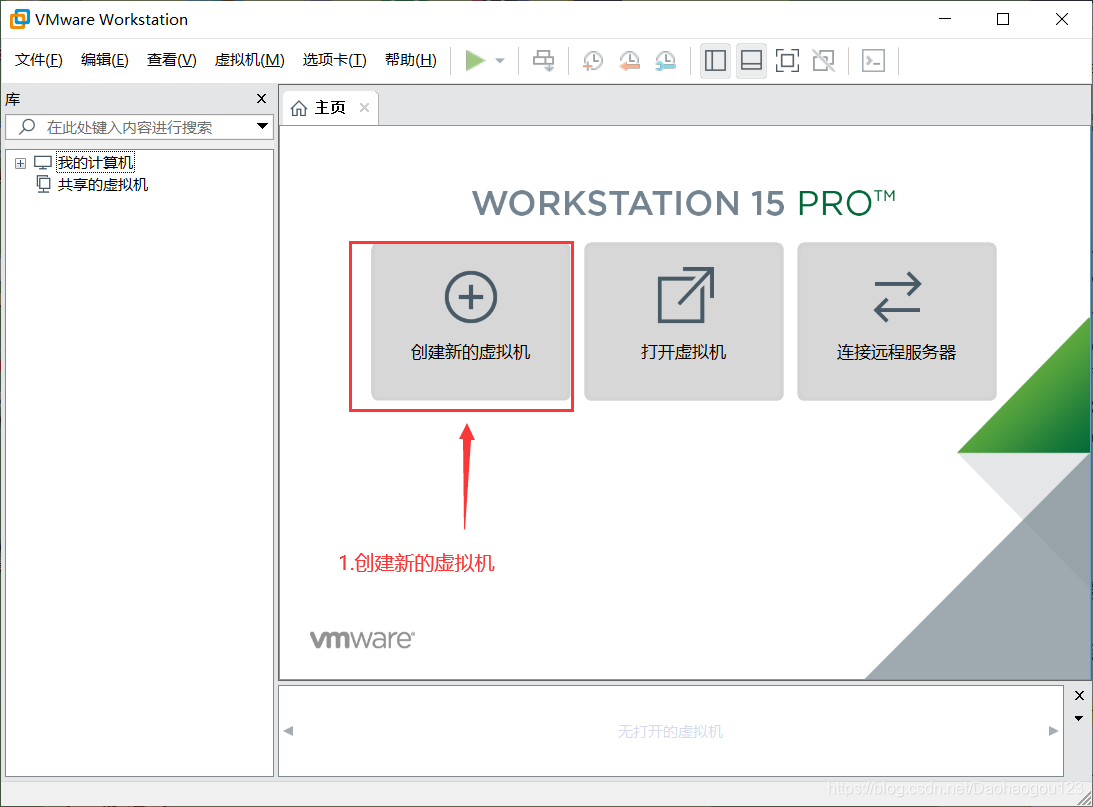Close the 库 library panel

point(261,99)
